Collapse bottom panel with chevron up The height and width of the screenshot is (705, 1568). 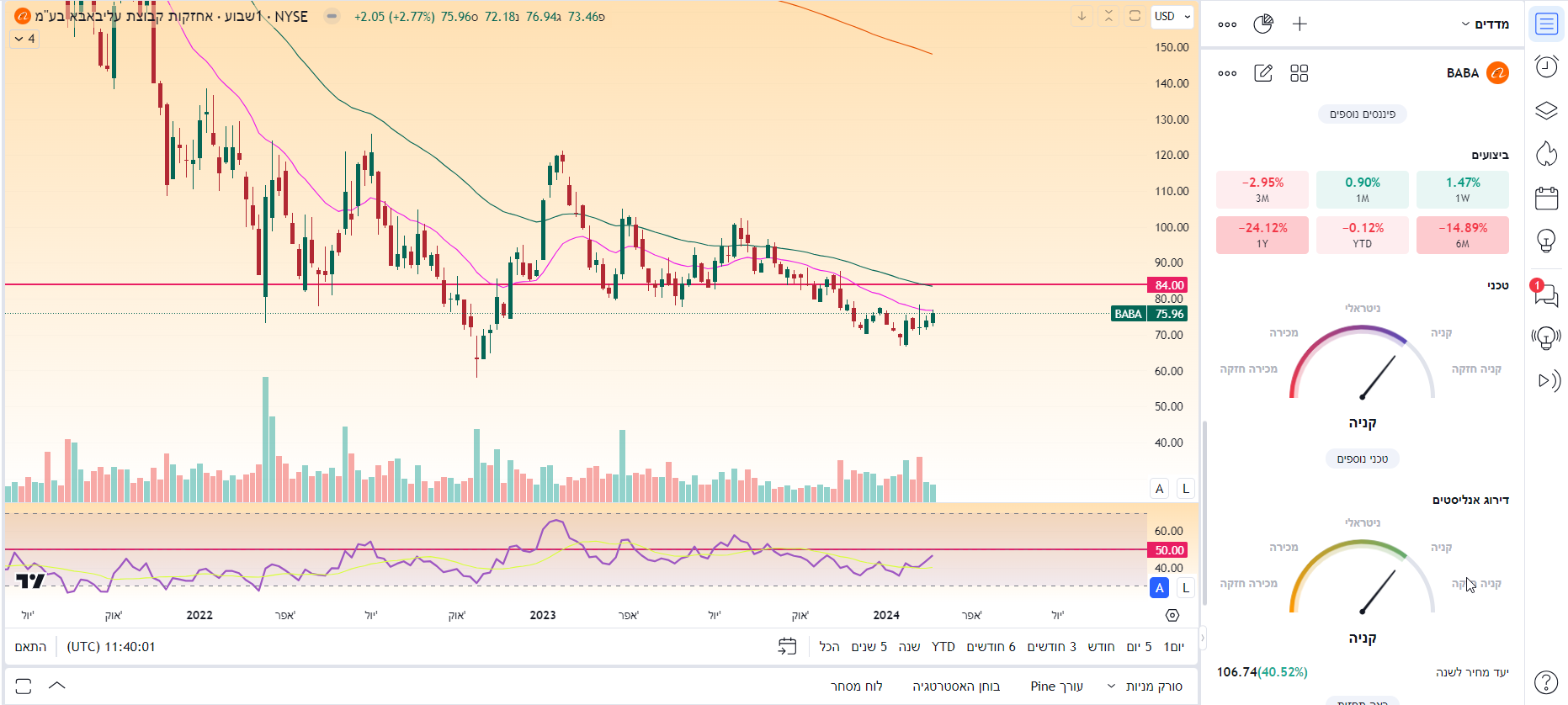point(57,686)
